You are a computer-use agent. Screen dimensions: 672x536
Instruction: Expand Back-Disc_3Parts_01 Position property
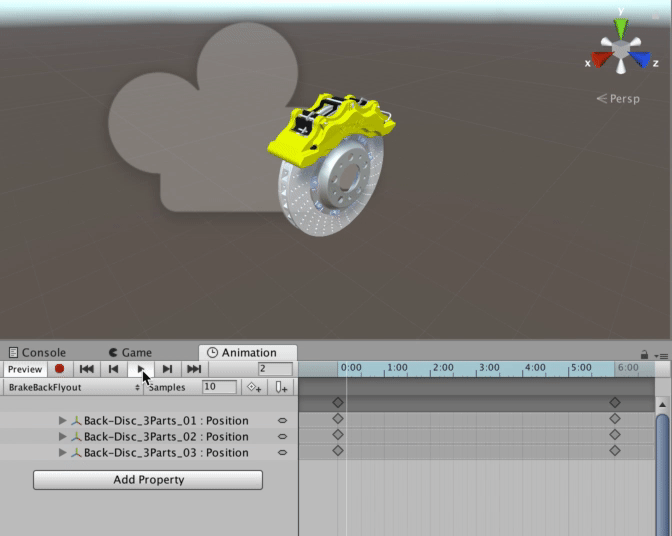63,421
